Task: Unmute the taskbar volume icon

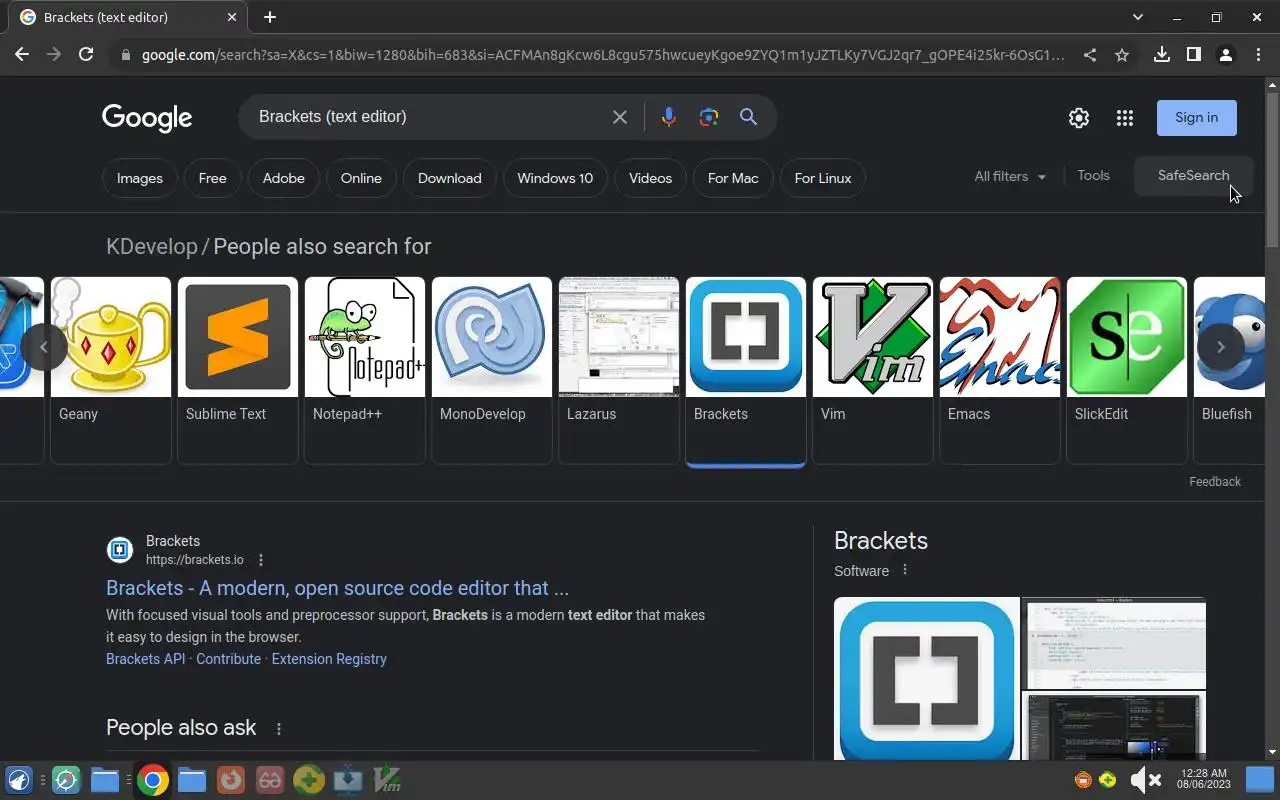Action: (1145, 780)
